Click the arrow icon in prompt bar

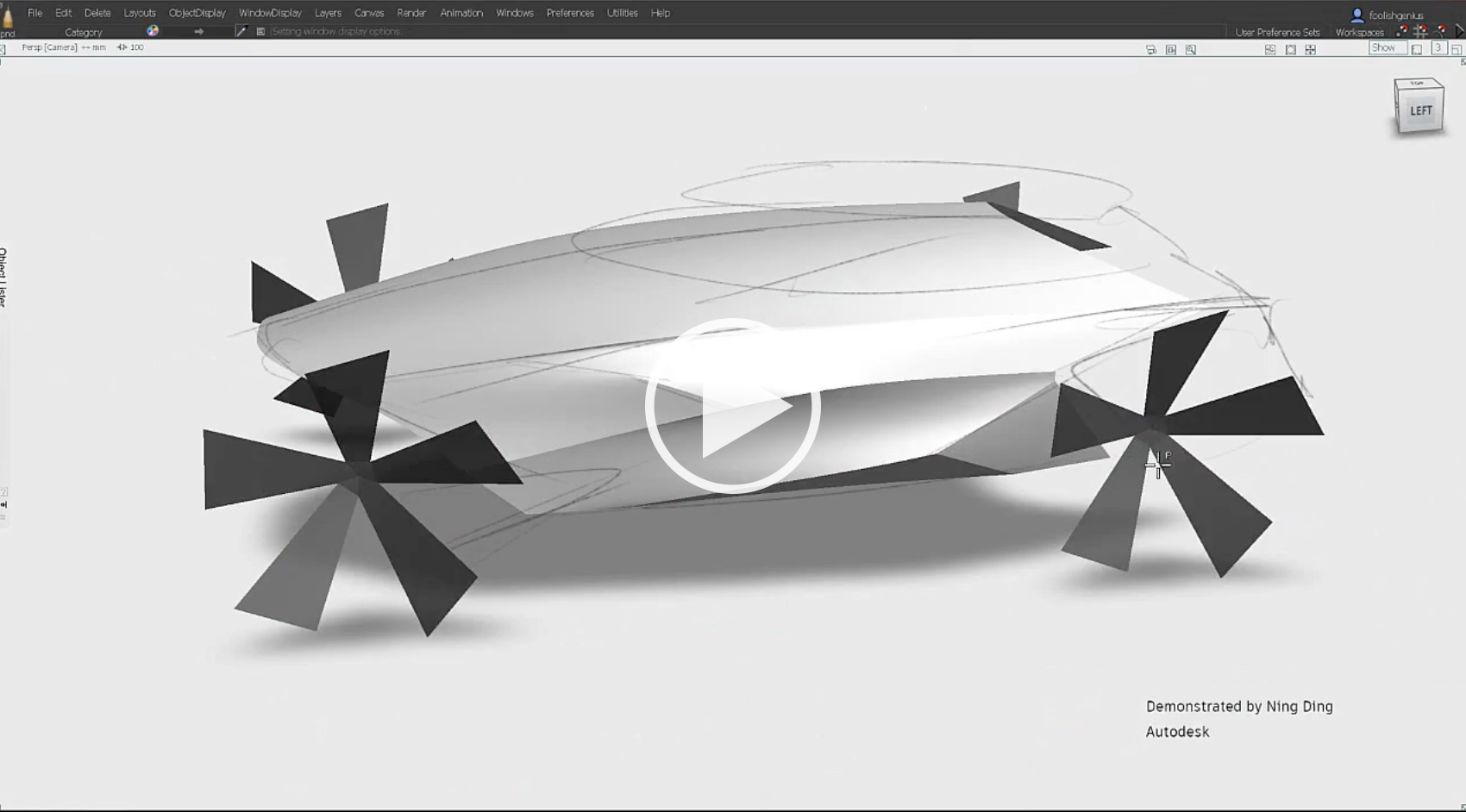tap(198, 31)
